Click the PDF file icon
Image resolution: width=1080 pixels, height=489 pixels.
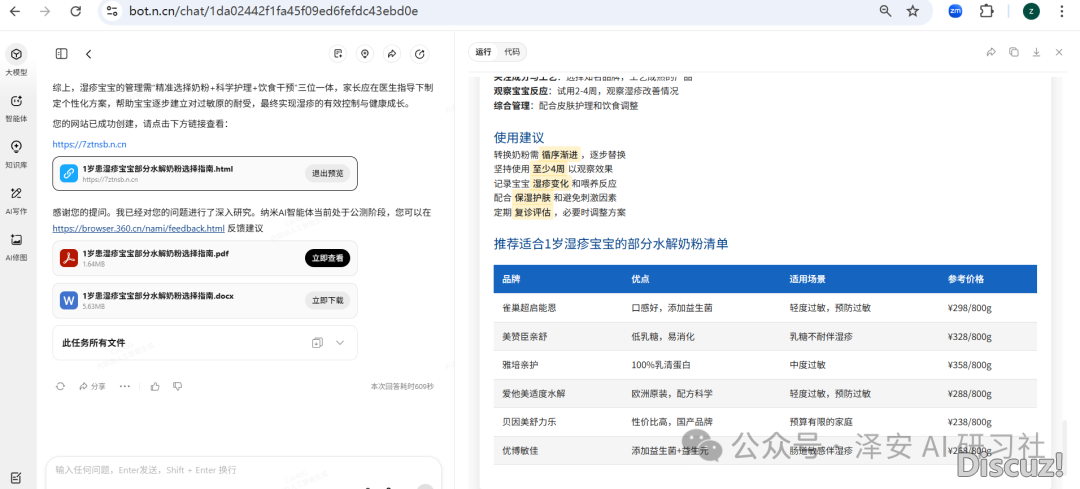pyautogui.click(x=69, y=258)
